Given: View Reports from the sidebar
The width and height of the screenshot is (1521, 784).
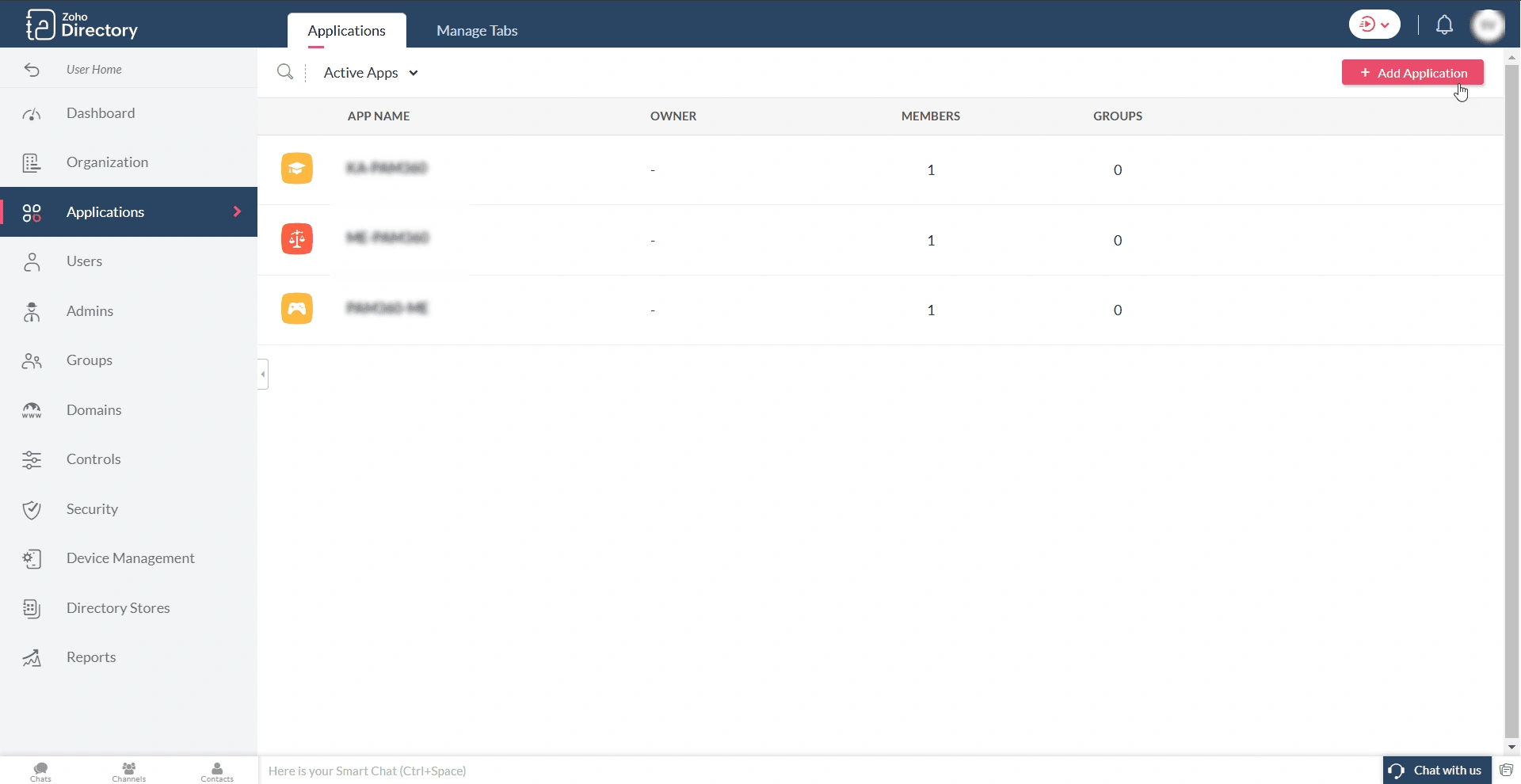Looking at the screenshot, I should point(91,657).
